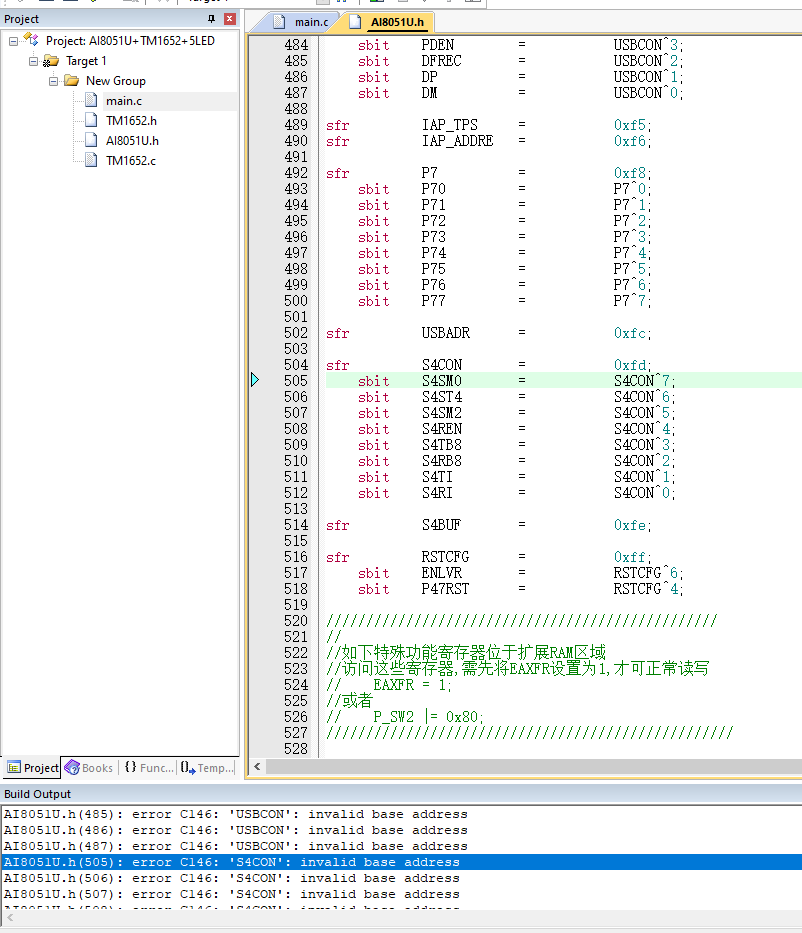802x933 pixels.
Task: Select TM1652.c in the project tree
Action: pyautogui.click(x=131, y=161)
